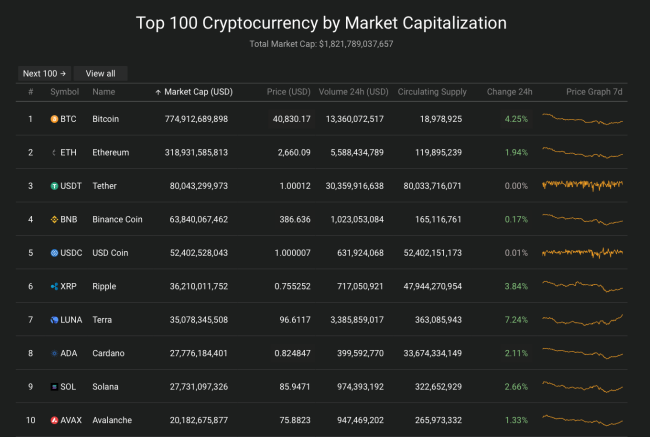Viewport: 650px width, 437px height.
Task: Open the Binance Coin name link
Action: coord(117,219)
